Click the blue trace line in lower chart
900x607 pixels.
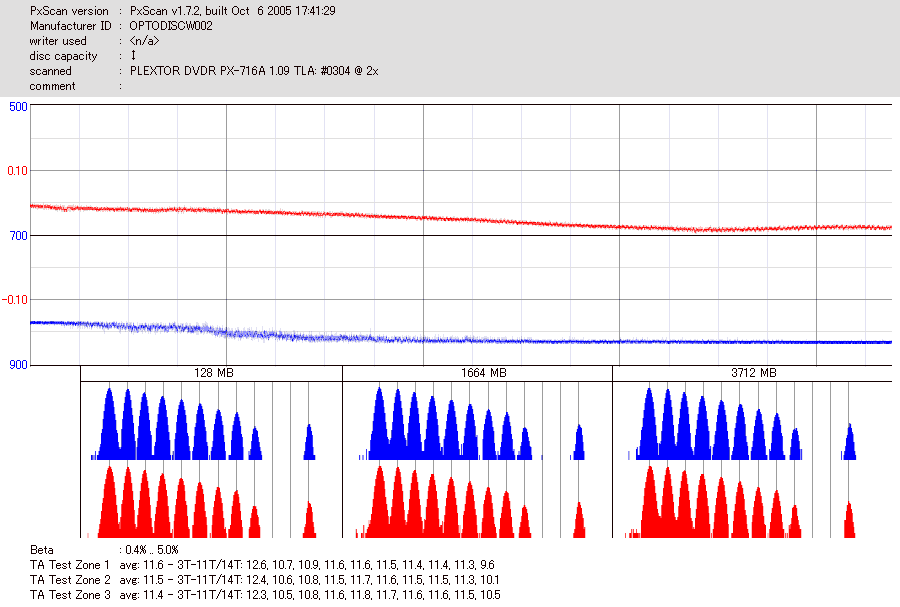point(461,340)
